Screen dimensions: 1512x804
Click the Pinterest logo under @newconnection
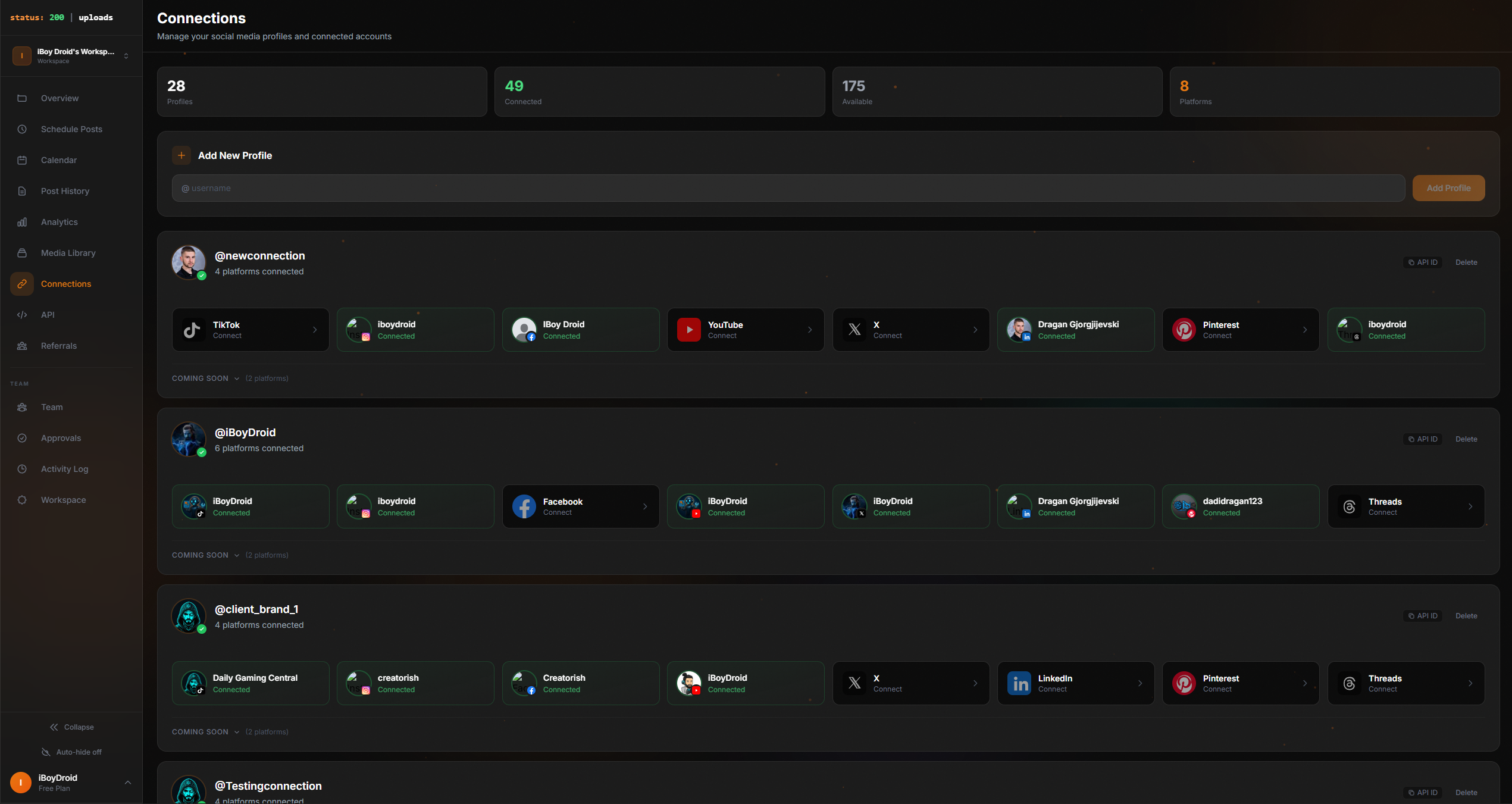[x=1184, y=330]
